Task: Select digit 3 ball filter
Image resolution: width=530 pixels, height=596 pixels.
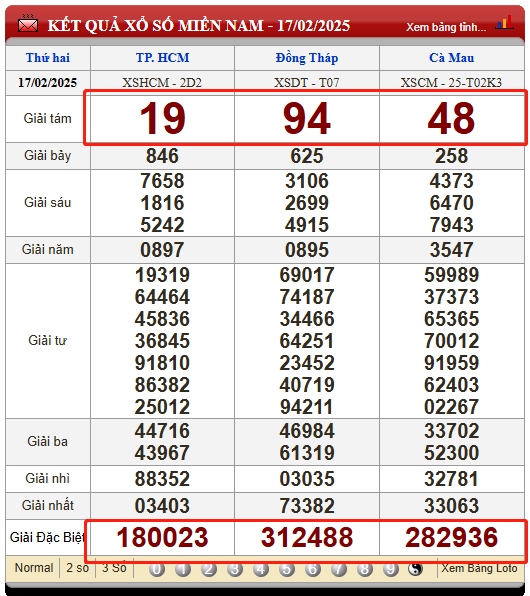Action: click(x=235, y=569)
